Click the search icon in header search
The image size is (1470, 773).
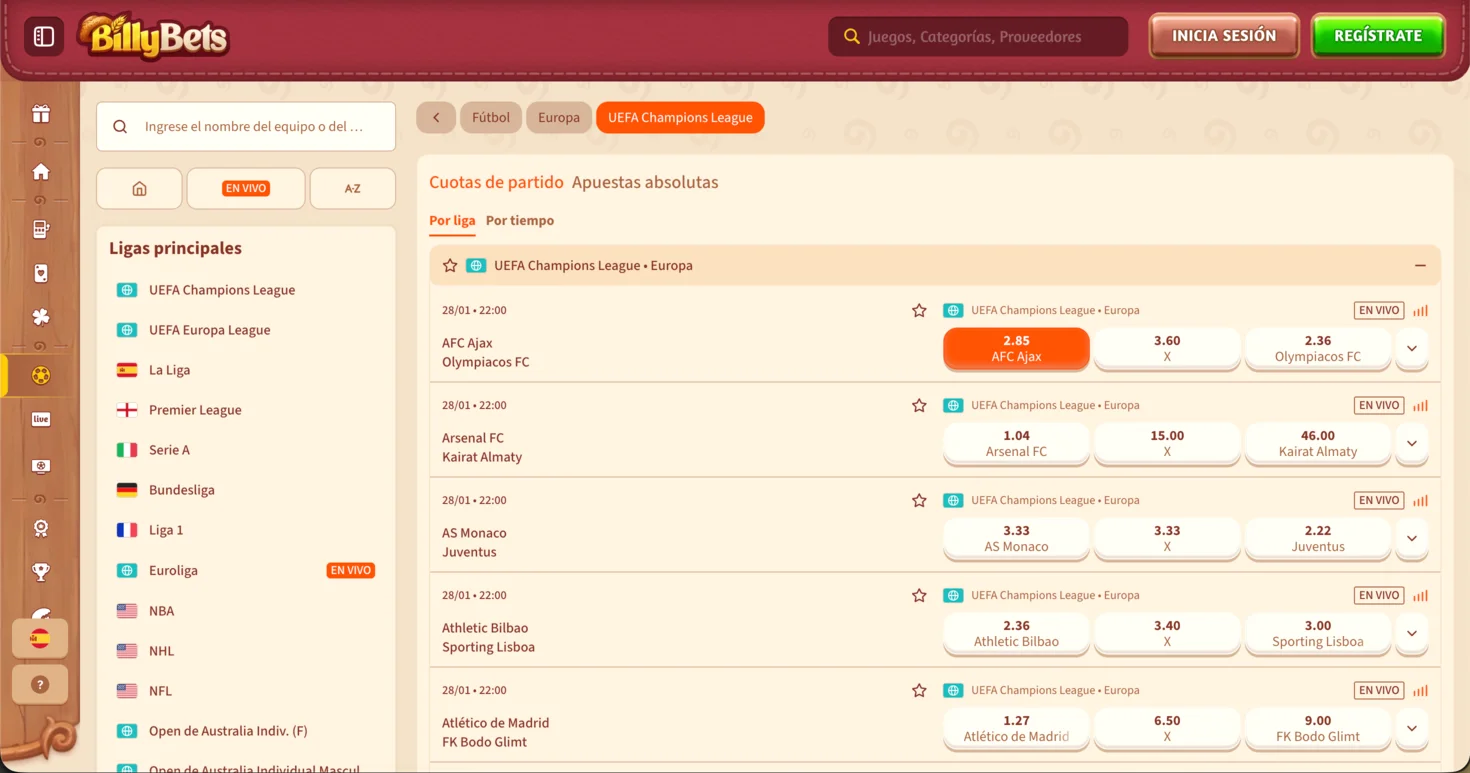(852, 37)
